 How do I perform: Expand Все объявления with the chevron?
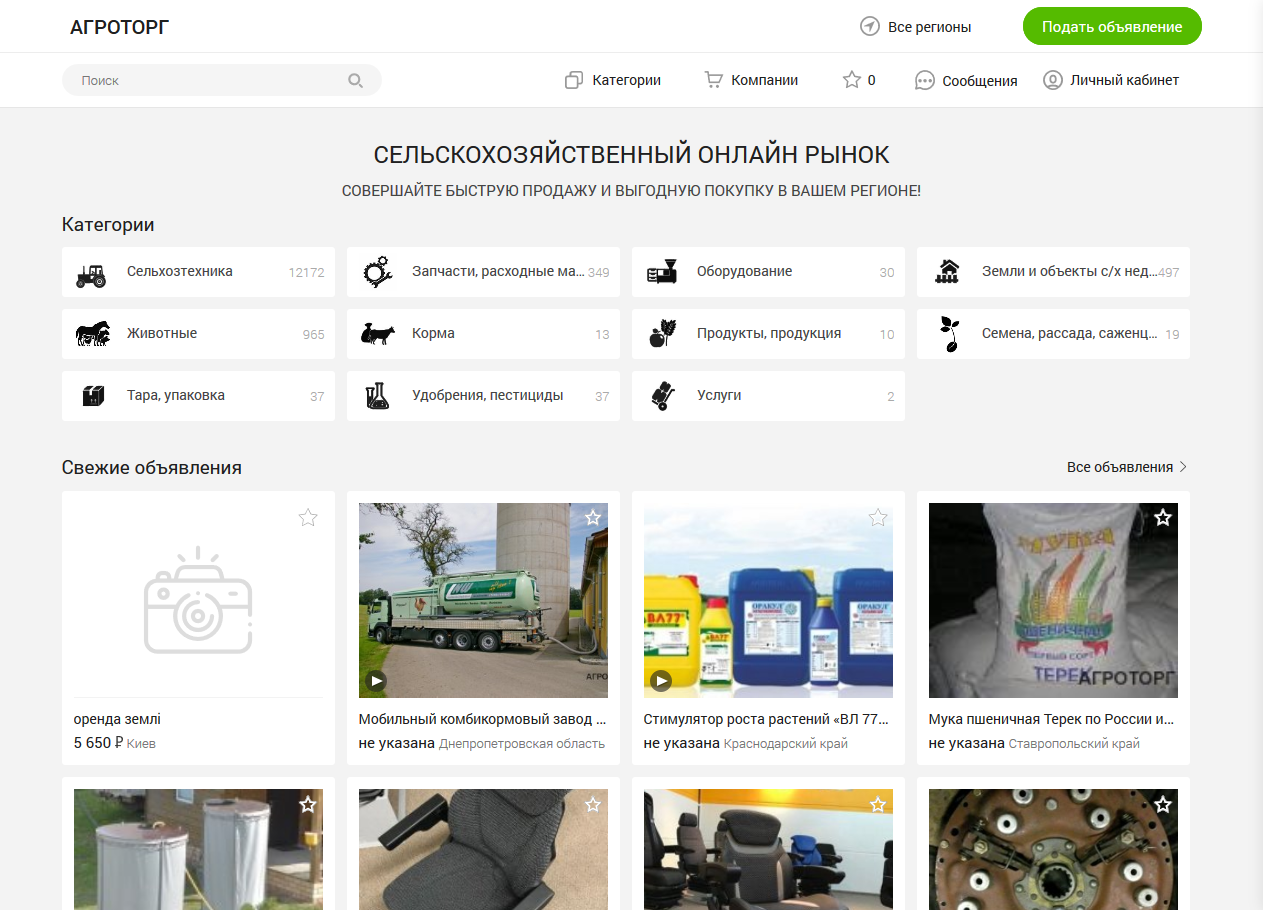click(x=1184, y=467)
